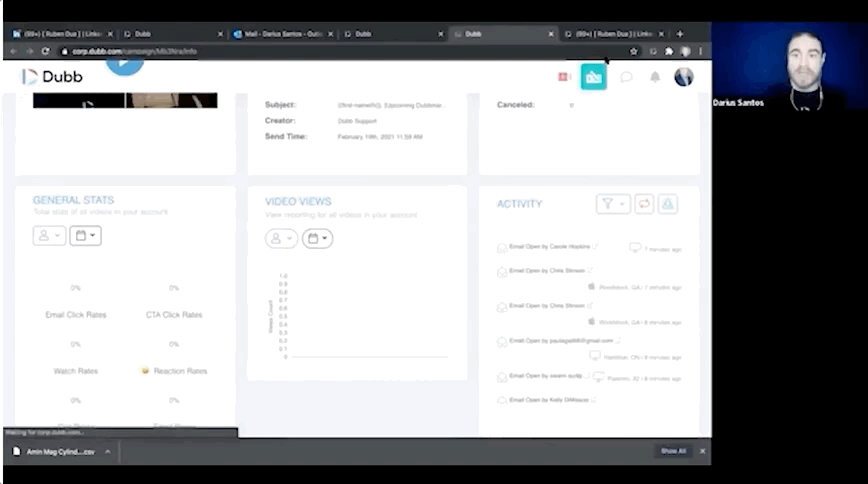The height and width of the screenshot is (484, 868).
Task: Click the red refresh activity icon
Action: tap(644, 204)
